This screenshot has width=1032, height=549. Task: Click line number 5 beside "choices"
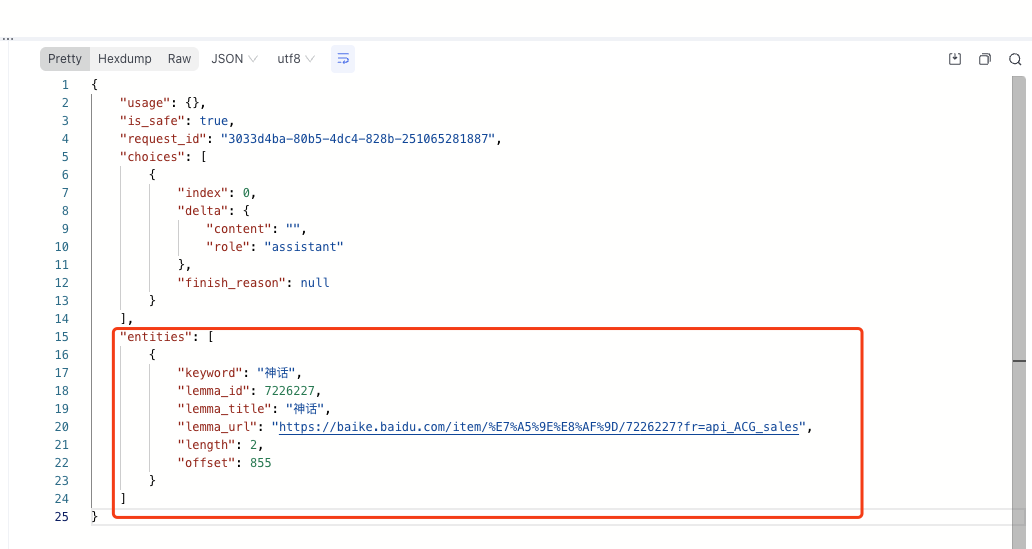[x=65, y=157]
